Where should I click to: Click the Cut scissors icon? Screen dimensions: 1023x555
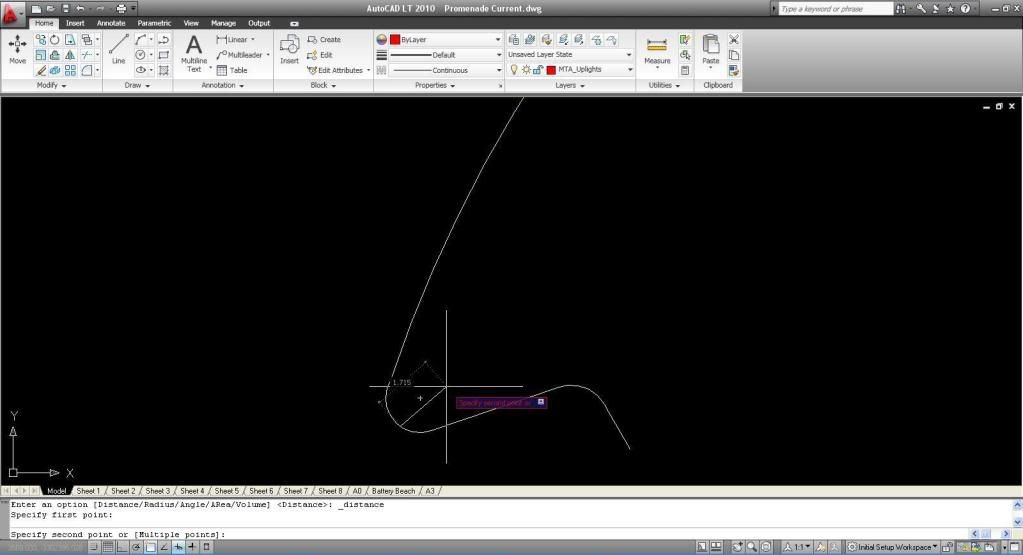pyautogui.click(x=734, y=40)
